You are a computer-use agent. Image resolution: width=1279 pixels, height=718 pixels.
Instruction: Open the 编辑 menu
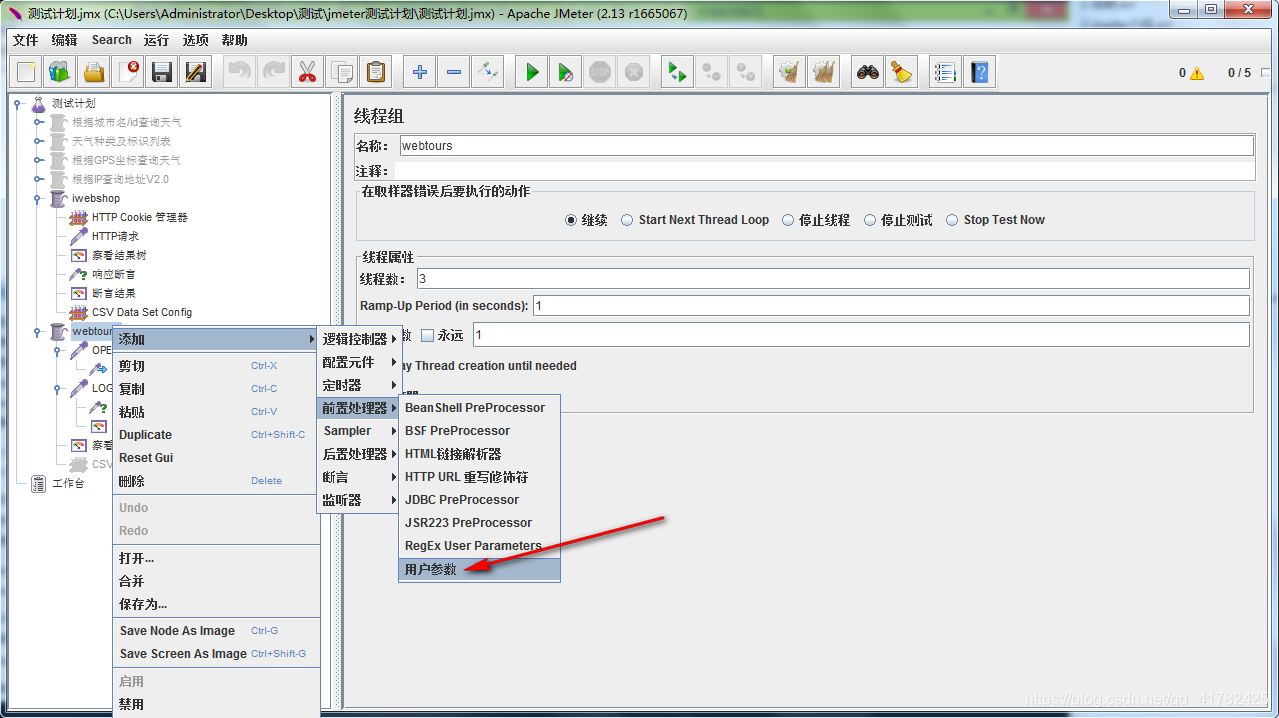click(64, 40)
